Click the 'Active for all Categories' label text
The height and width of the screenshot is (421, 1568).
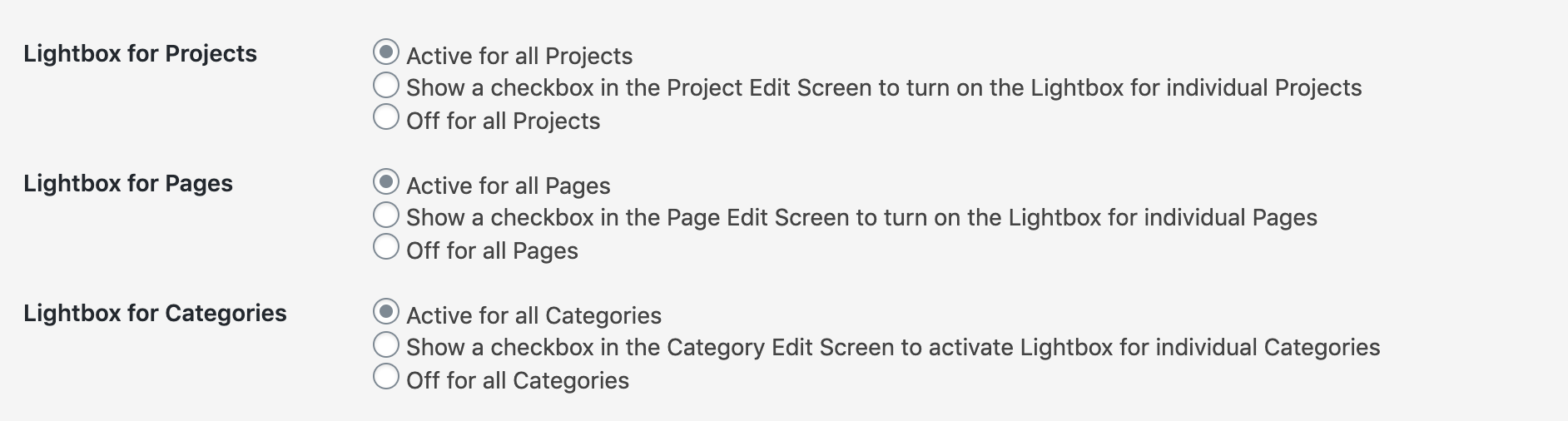[x=533, y=316]
